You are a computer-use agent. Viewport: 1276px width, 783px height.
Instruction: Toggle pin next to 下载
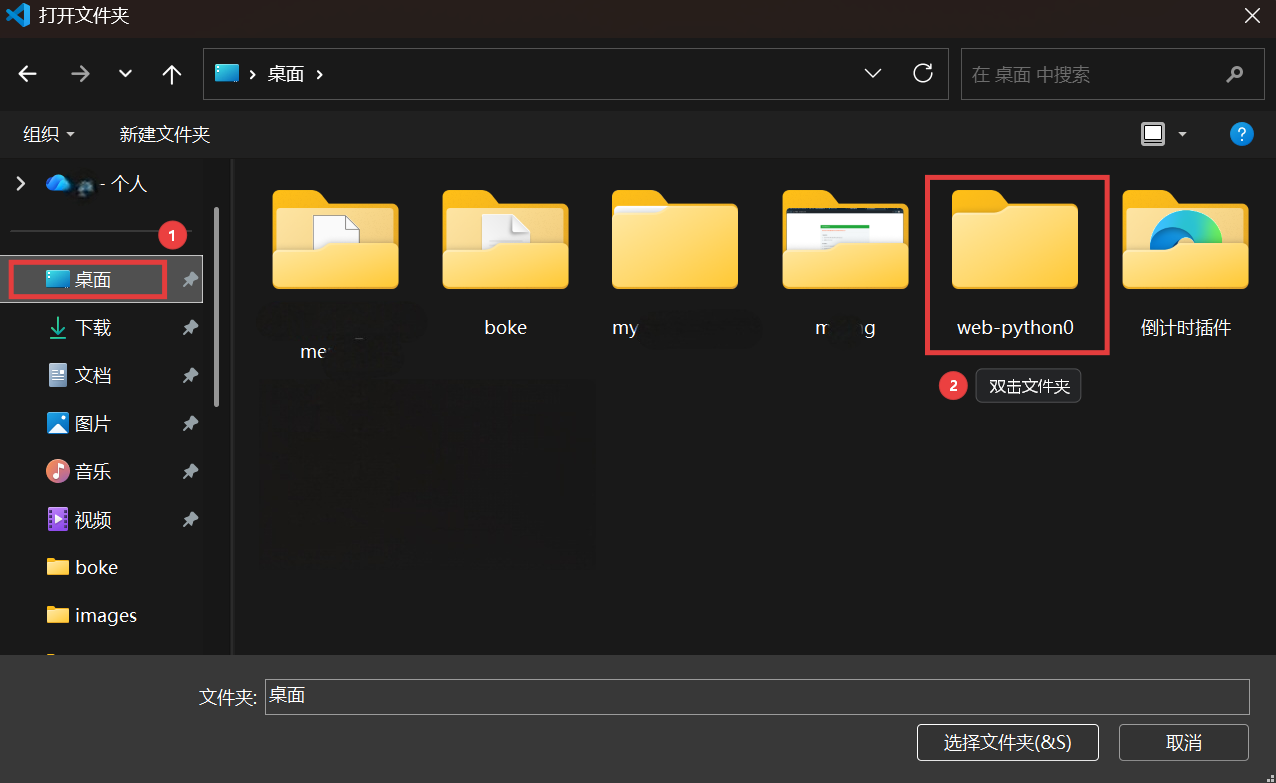pos(190,328)
